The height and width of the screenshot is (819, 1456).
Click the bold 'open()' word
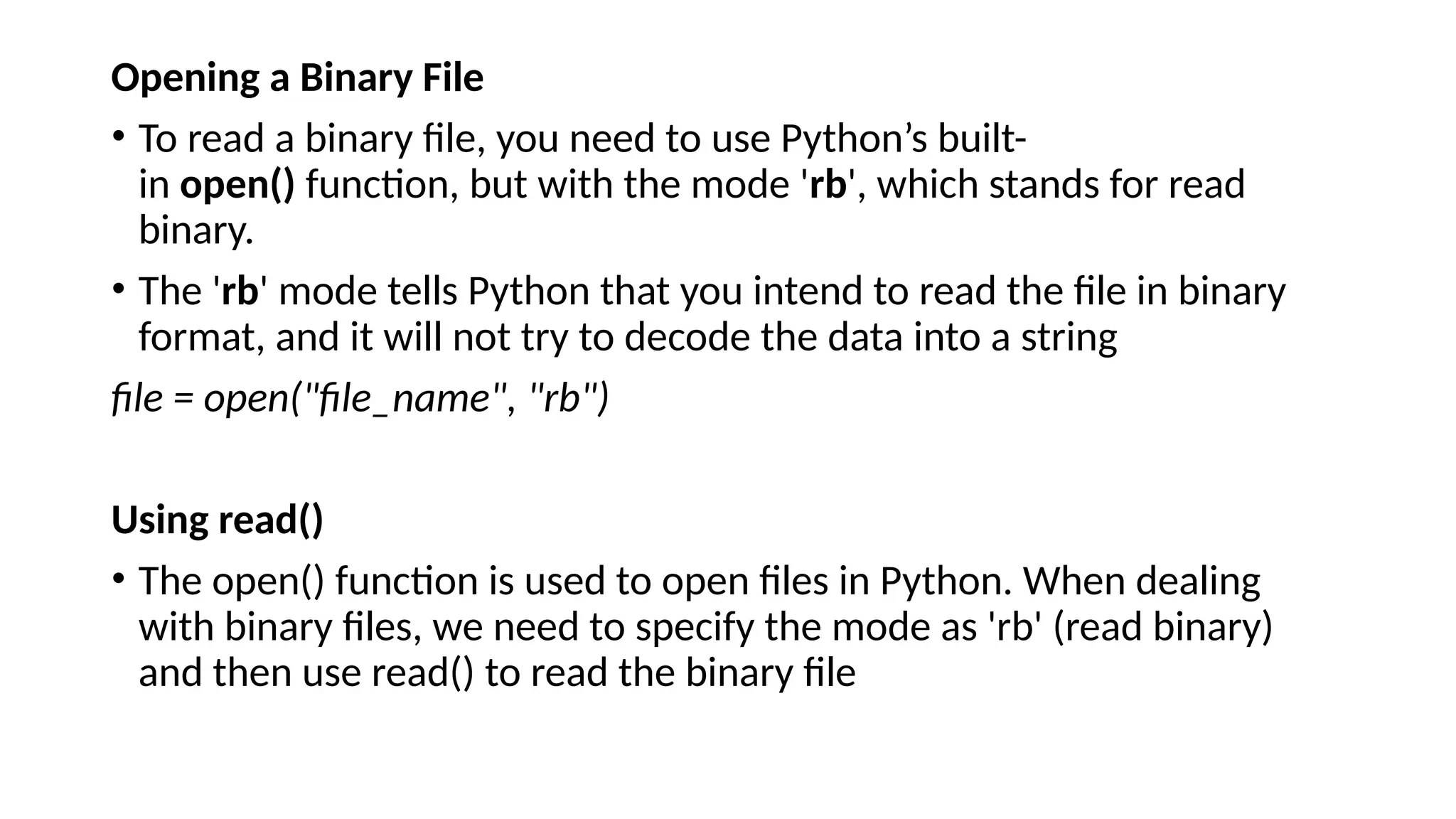(x=237, y=184)
